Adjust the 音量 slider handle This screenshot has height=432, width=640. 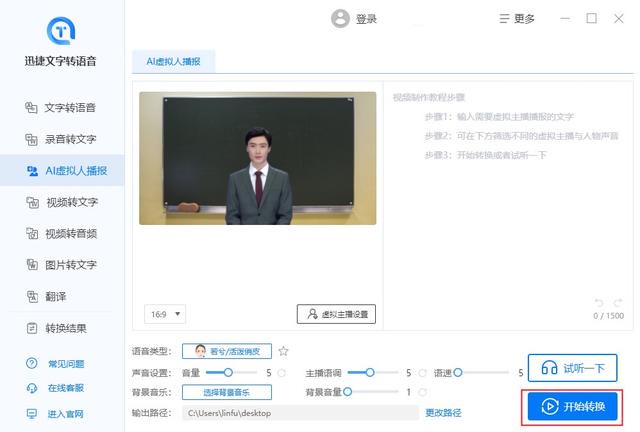point(228,372)
